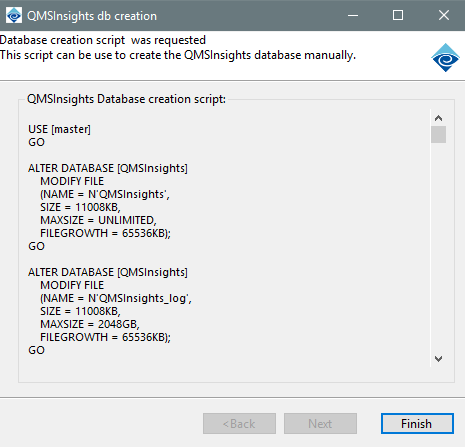Click the Finish button

pos(417,424)
